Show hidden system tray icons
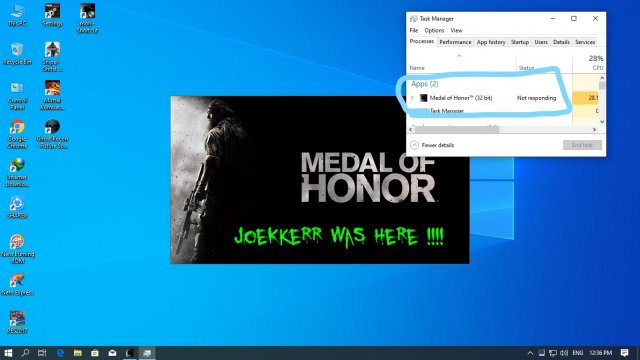The width and height of the screenshot is (640, 360). 530,353
